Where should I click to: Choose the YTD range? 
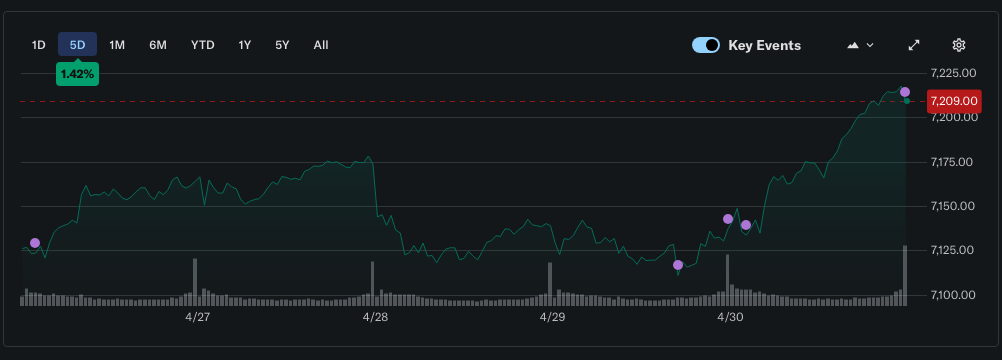(x=203, y=45)
